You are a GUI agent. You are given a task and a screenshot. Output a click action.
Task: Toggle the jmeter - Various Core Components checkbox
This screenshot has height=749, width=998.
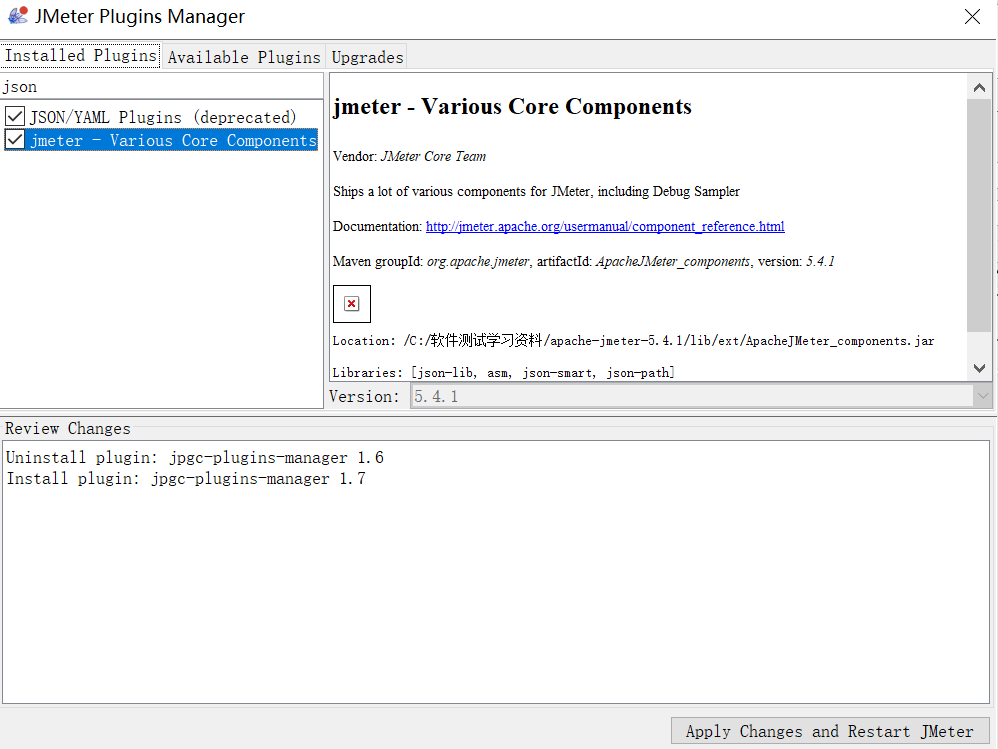point(15,140)
